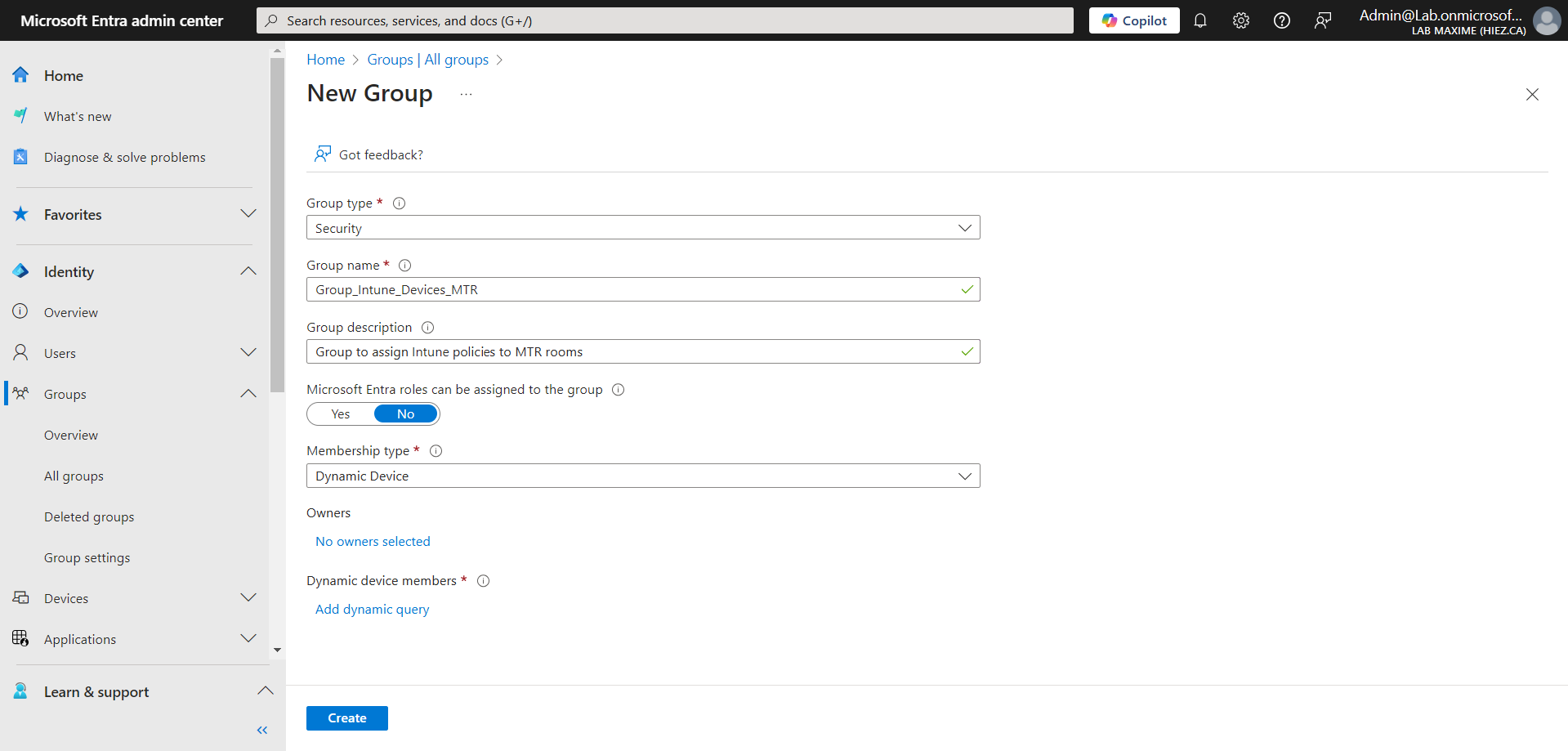Click into the Group name field
The image size is (1568, 751).
634,290
